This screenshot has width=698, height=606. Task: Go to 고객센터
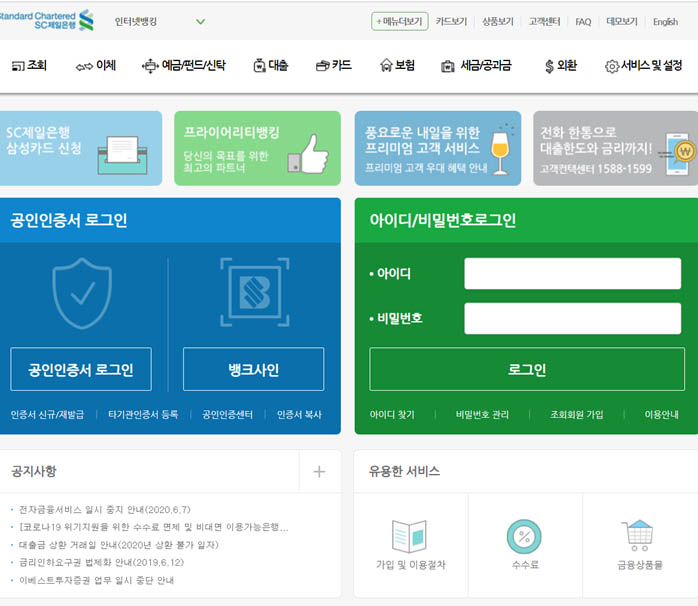544,21
